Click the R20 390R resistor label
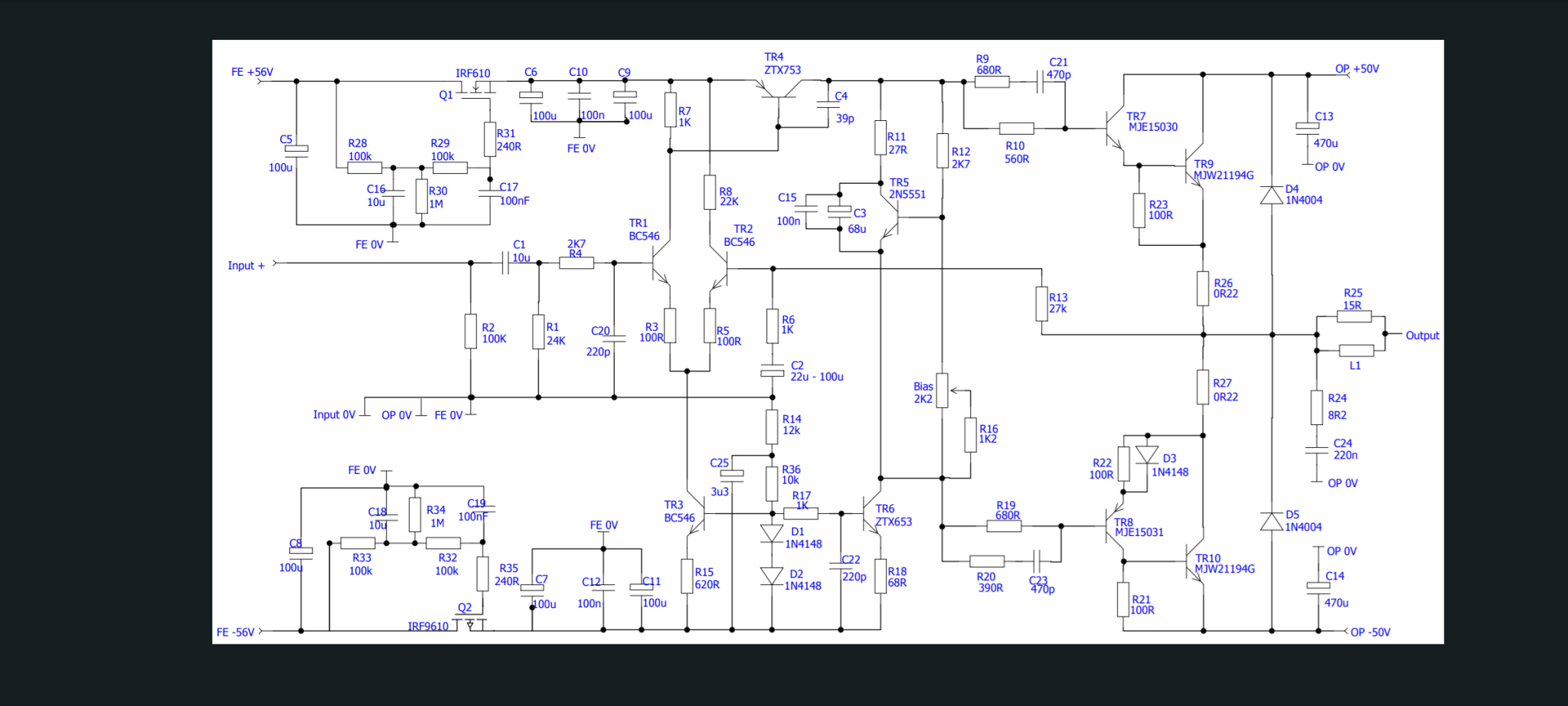The height and width of the screenshot is (706, 1568). pyautogui.click(x=990, y=583)
